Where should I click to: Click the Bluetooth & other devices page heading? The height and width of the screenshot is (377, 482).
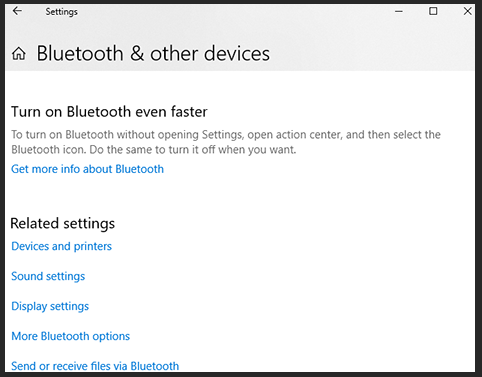pos(153,53)
